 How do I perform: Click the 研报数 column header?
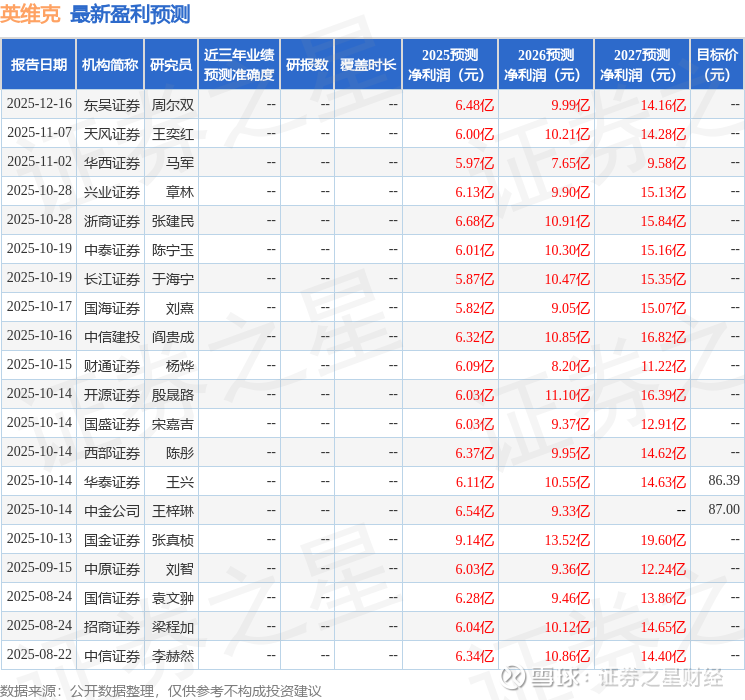(307, 65)
